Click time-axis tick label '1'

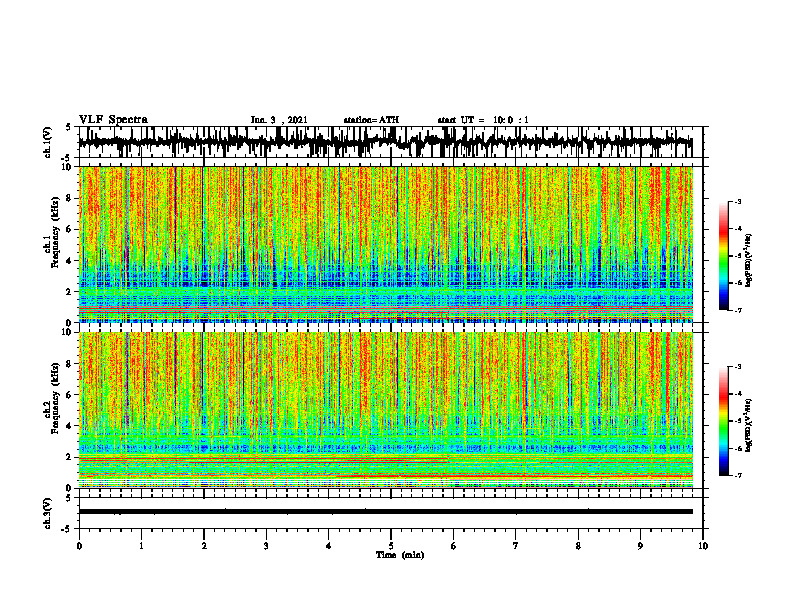[141, 546]
